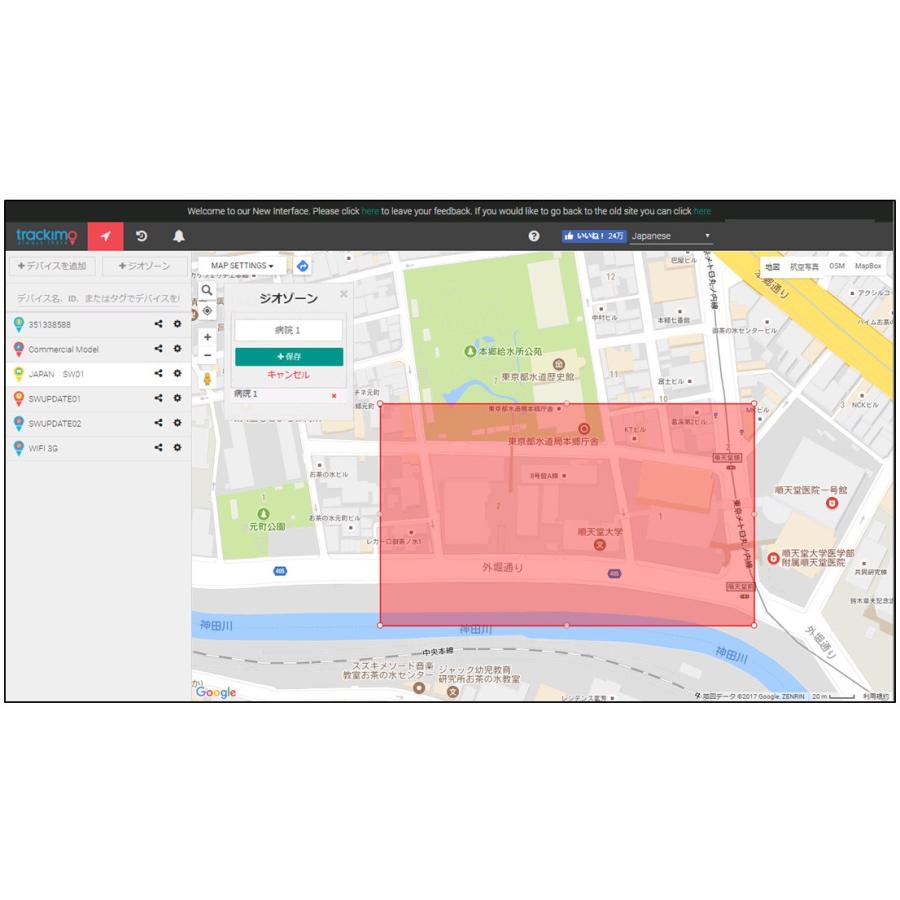Open the history icon in top bar
This screenshot has height=900, width=900.
click(142, 236)
